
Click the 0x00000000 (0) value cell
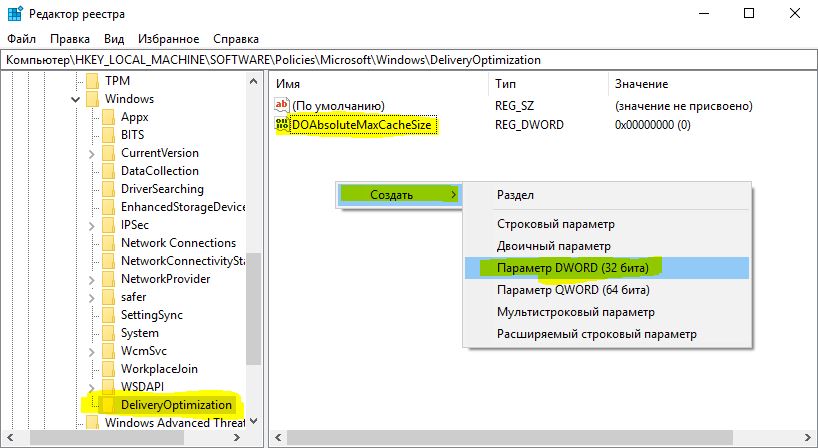coord(653,125)
